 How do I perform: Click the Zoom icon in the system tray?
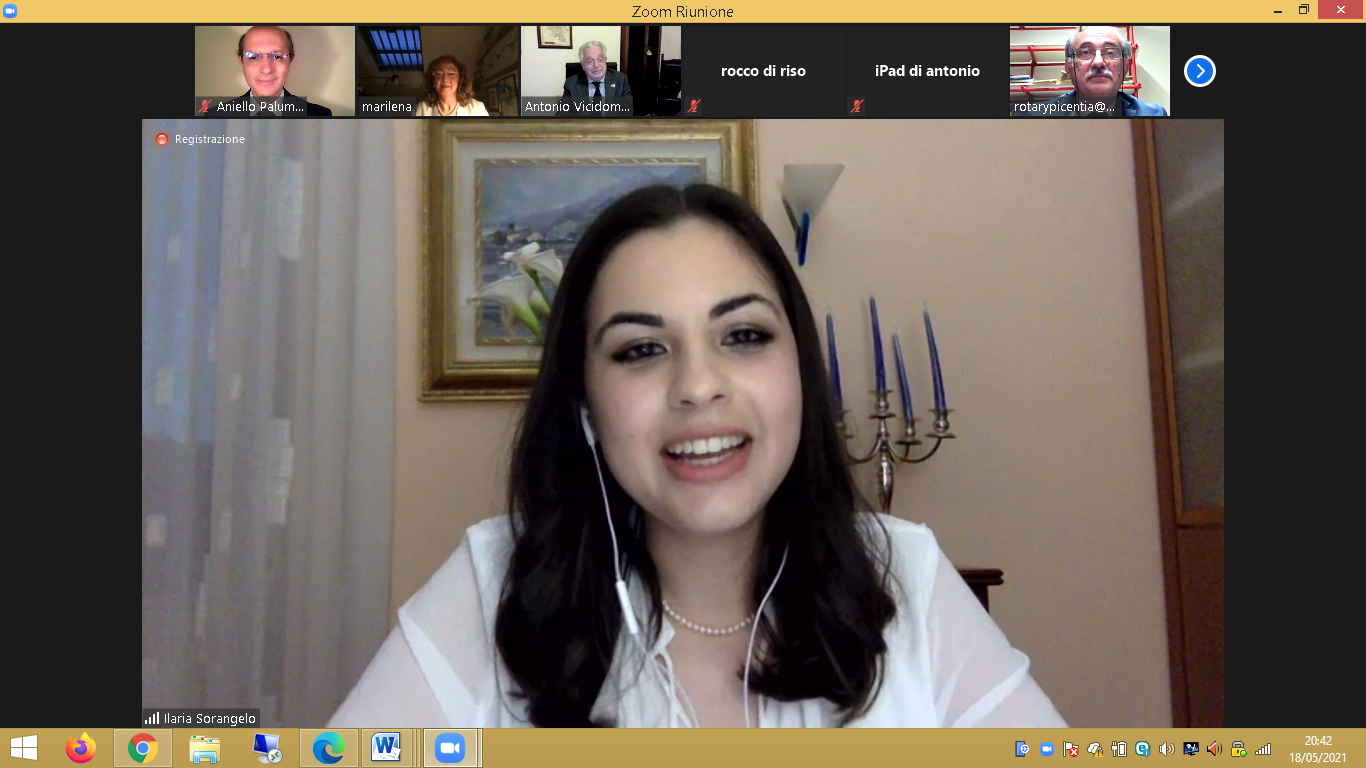1046,749
